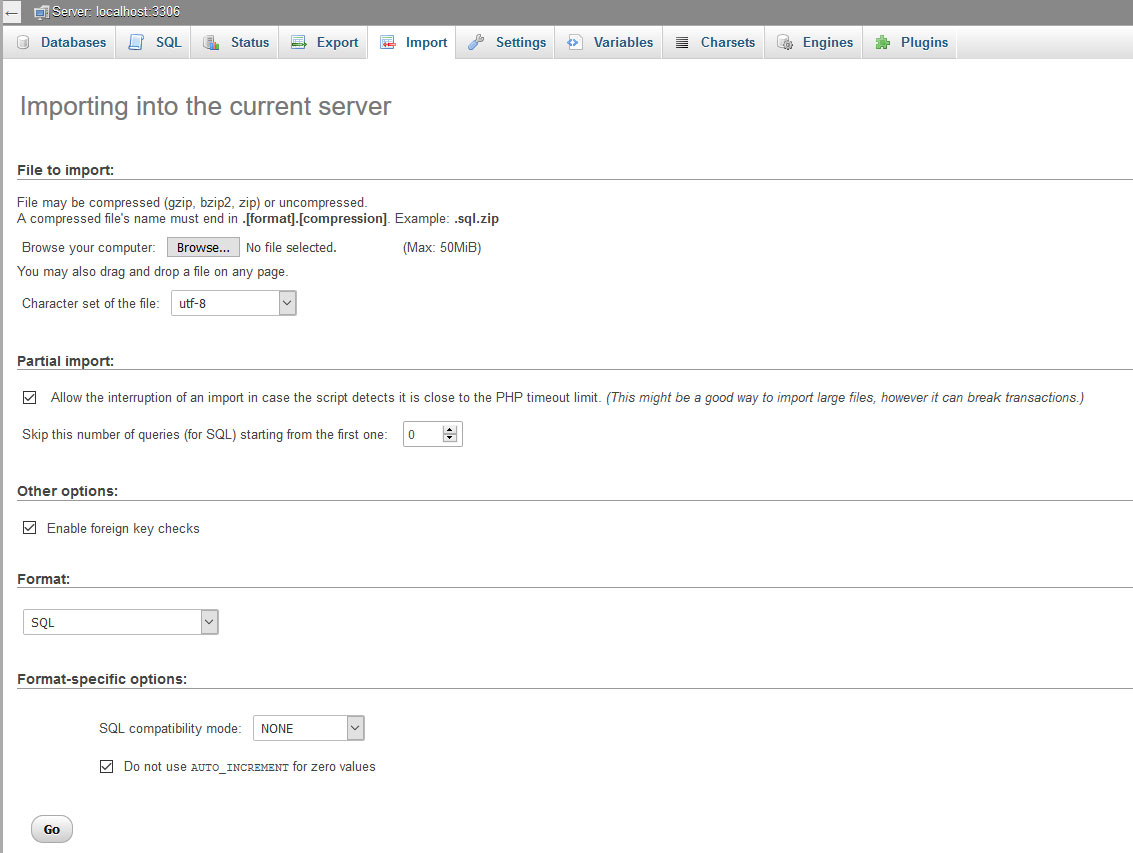Click the 'SQL compatibility mode:' label
Image resolution: width=1133 pixels, height=853 pixels.
pos(170,729)
